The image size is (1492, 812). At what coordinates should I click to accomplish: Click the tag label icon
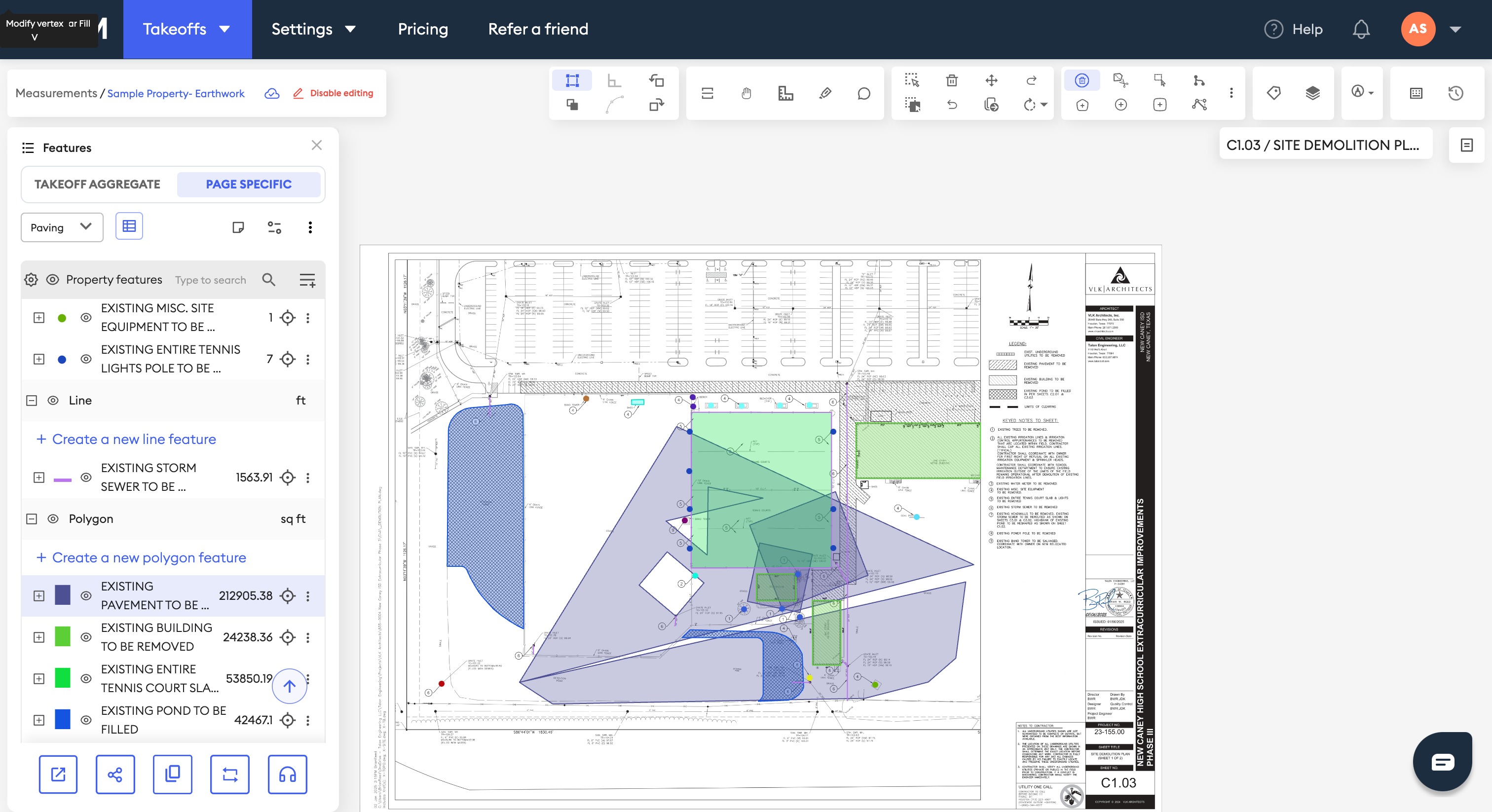click(1273, 93)
